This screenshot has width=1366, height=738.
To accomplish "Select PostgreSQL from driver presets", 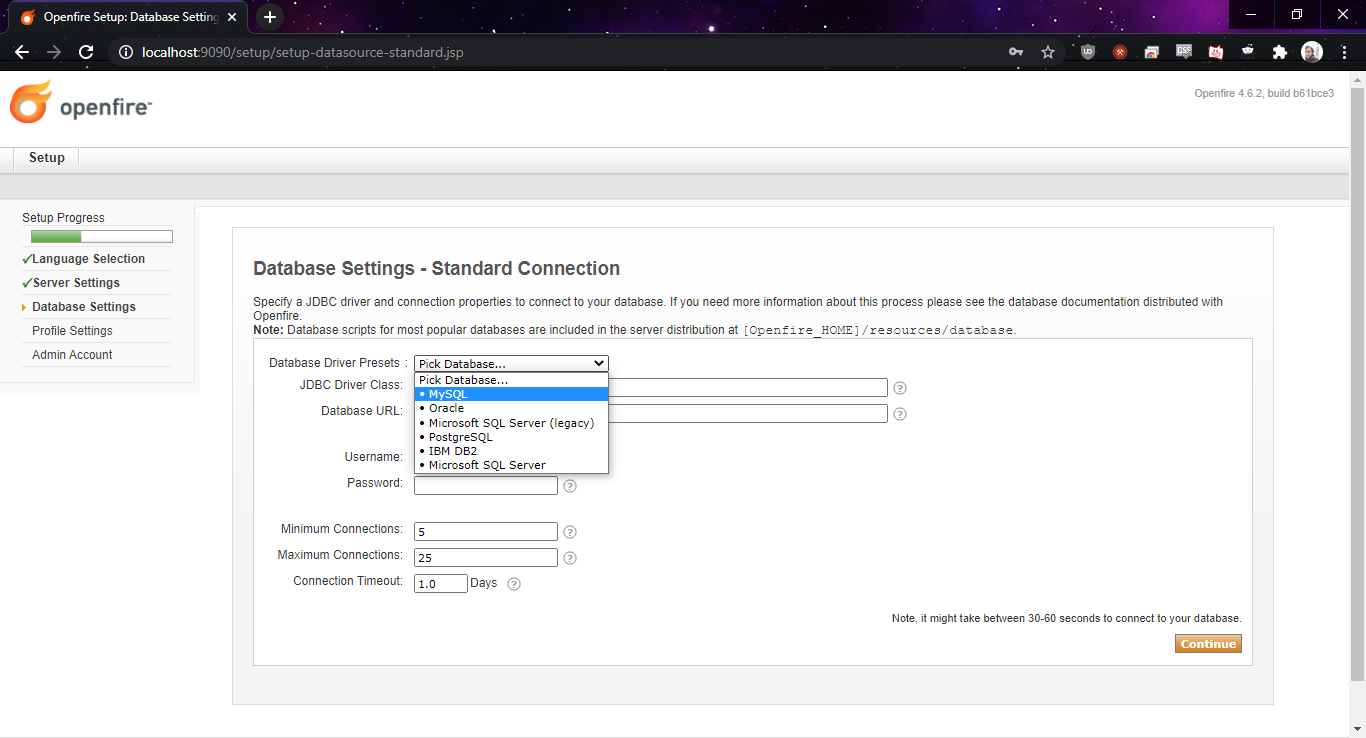I will (511, 437).
